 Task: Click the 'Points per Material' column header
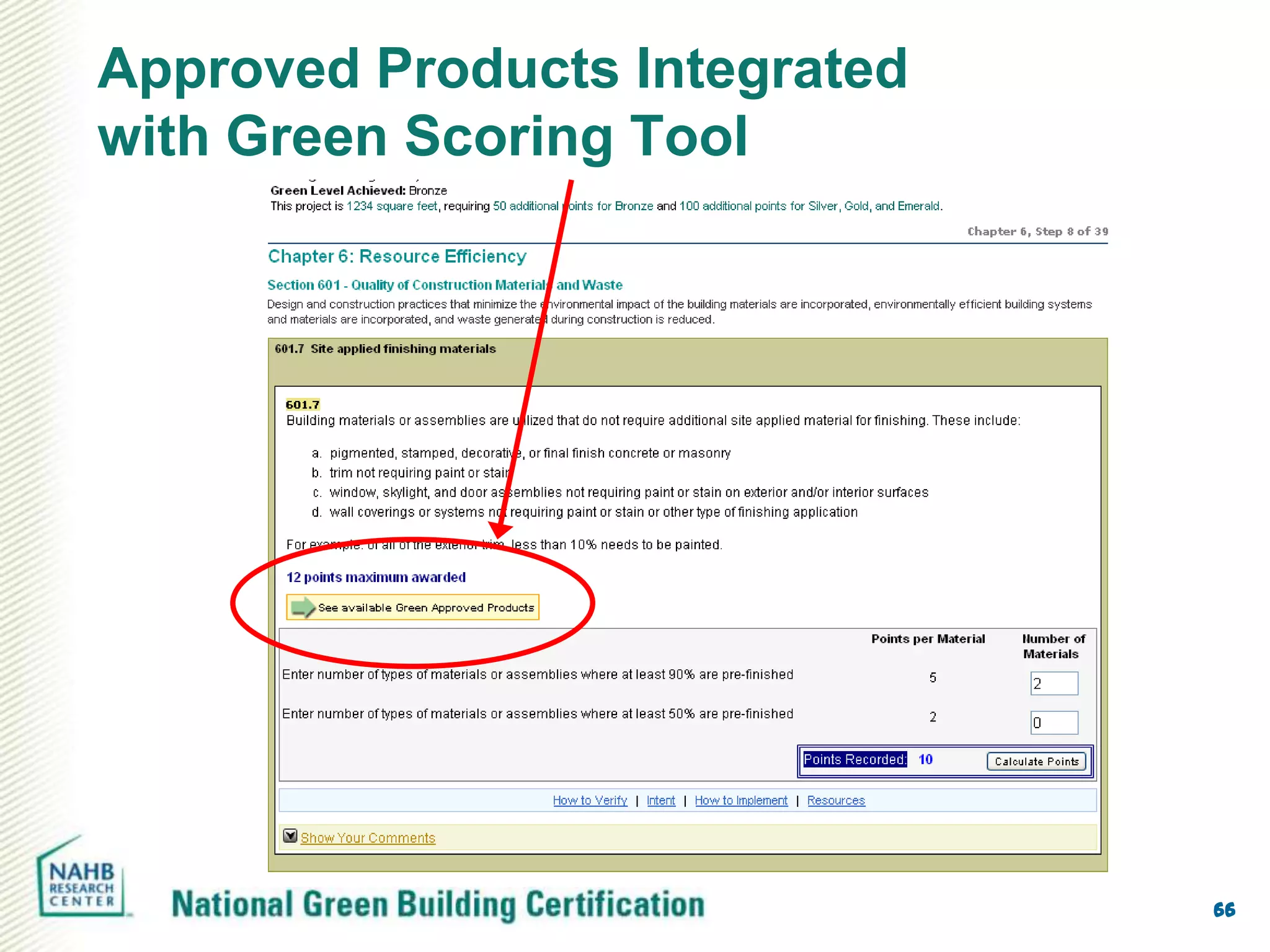(928, 639)
